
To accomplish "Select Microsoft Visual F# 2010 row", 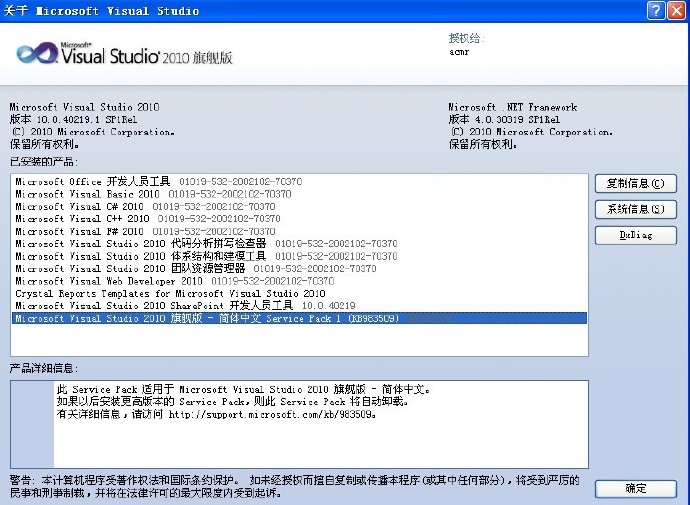I will point(299,231).
